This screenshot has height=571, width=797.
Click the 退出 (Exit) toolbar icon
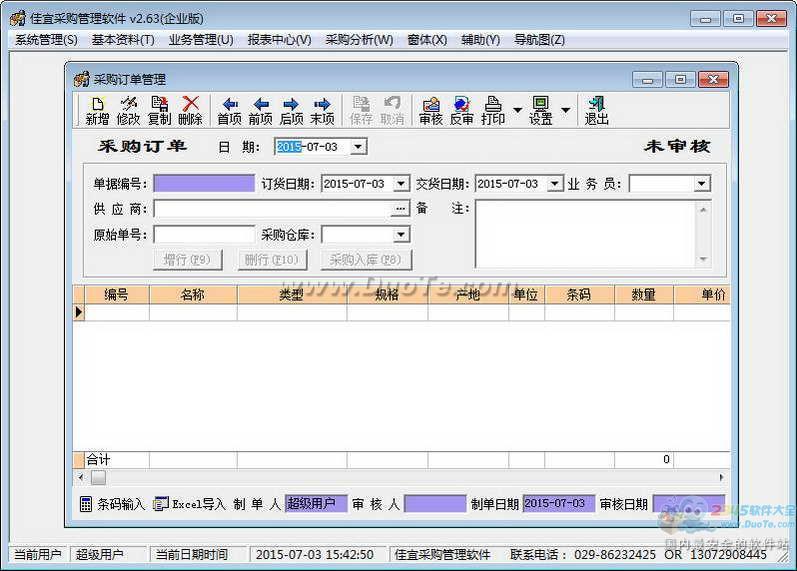click(x=597, y=110)
